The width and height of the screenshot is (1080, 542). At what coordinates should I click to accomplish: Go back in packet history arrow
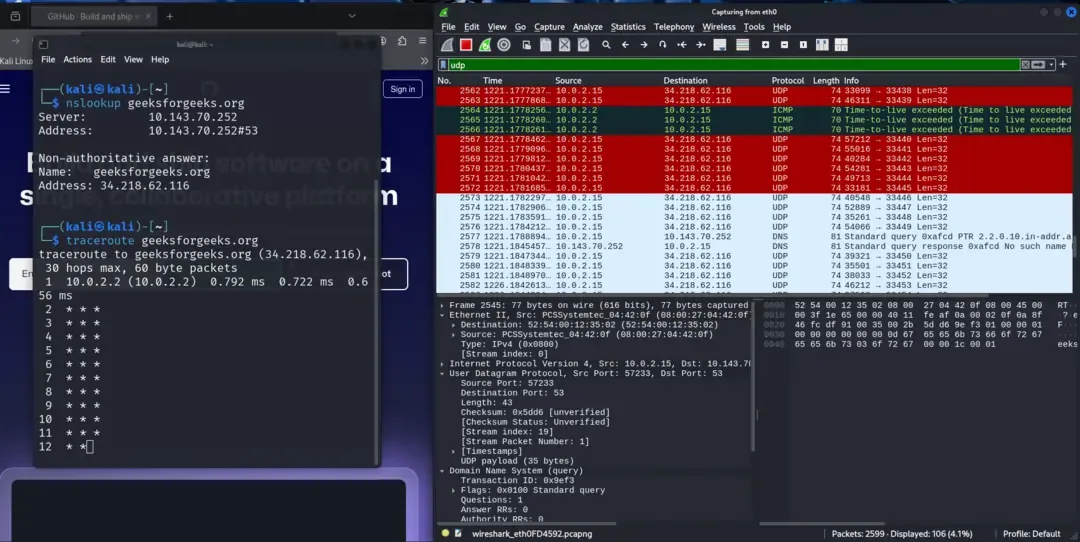625,45
